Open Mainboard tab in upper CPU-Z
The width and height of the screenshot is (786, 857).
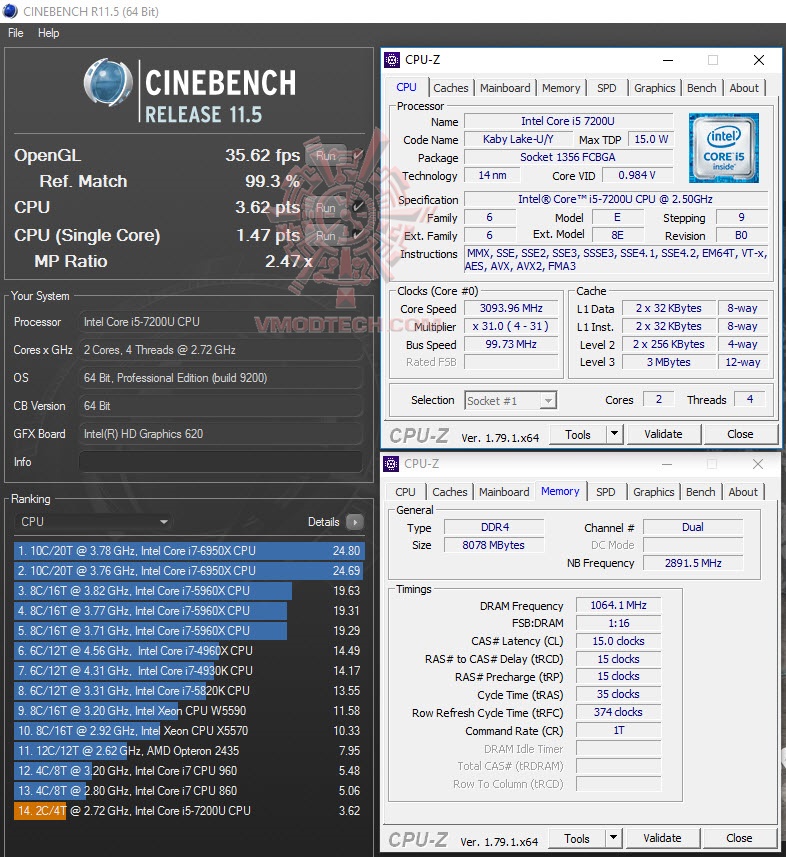tap(505, 88)
